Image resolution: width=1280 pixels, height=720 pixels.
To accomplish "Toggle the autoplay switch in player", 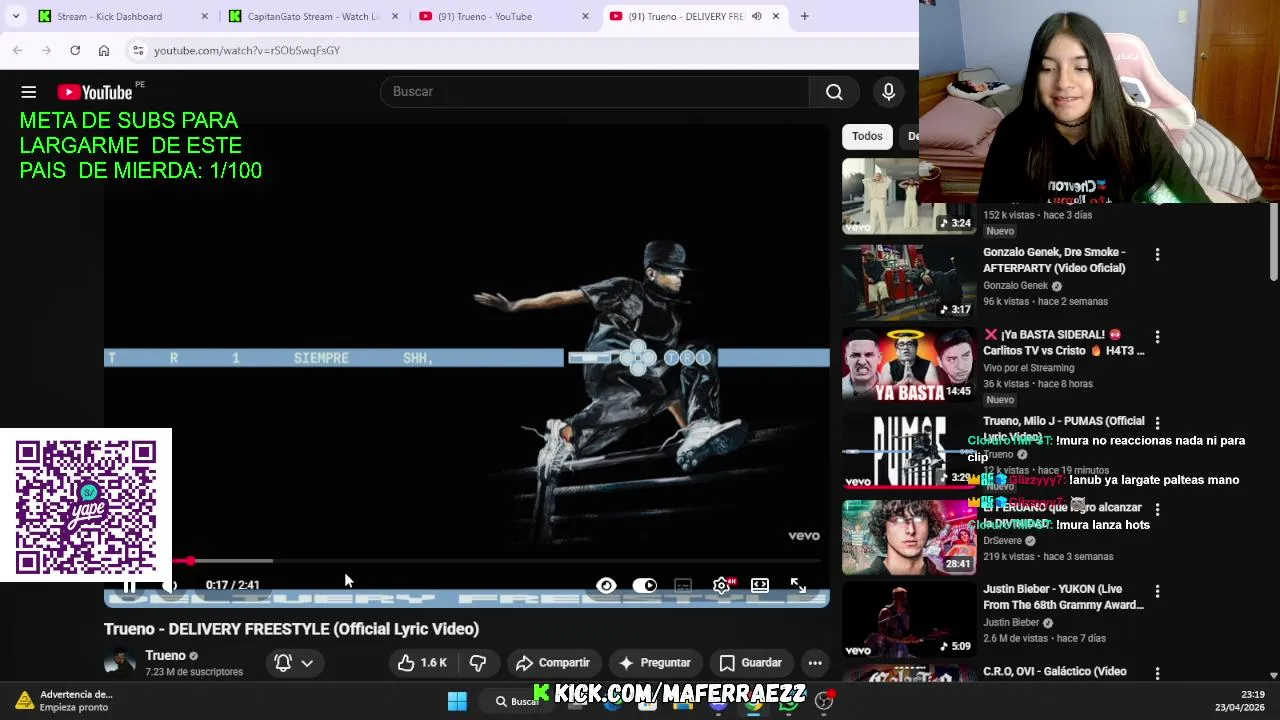I will 645,585.
